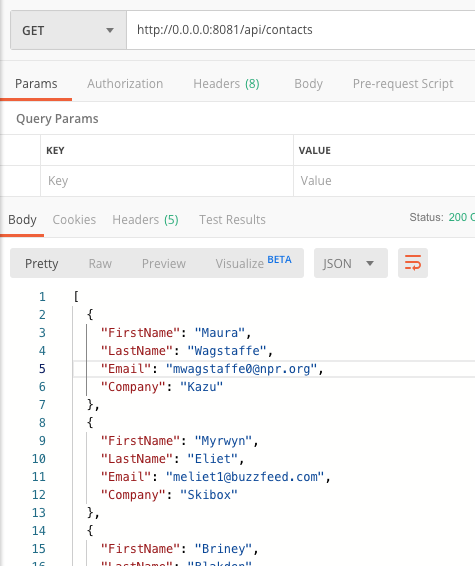Click the "Briney" FirstName value
475x566 pixels.
[x=223, y=549]
